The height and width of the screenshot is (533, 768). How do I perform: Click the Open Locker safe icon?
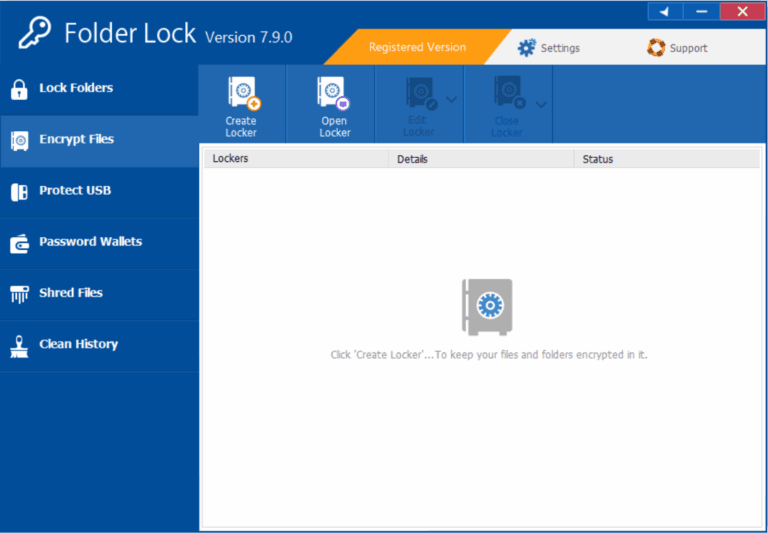333,94
